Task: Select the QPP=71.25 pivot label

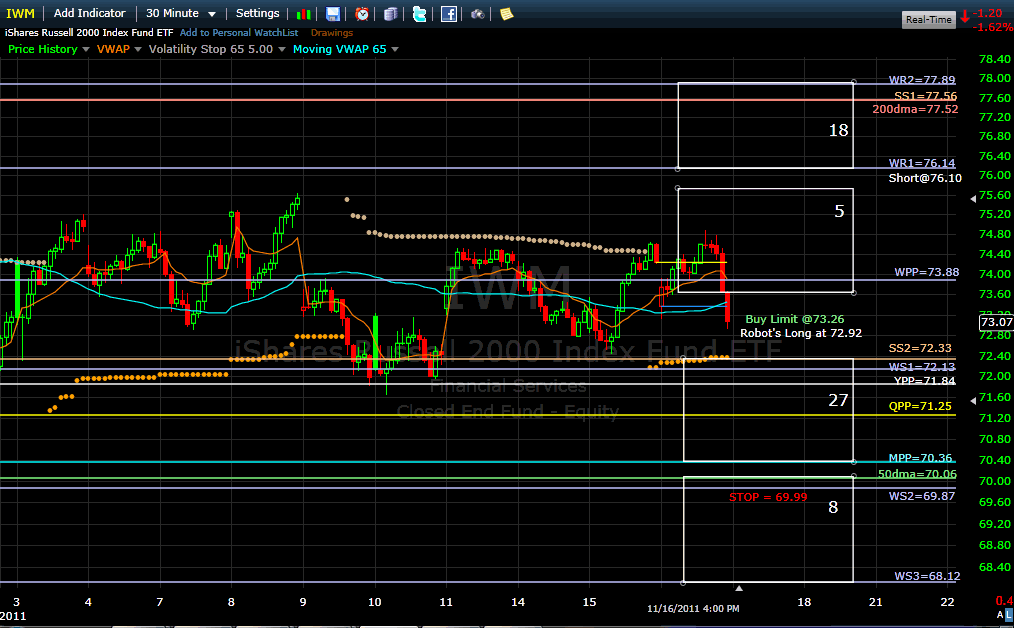Action: 920,406
